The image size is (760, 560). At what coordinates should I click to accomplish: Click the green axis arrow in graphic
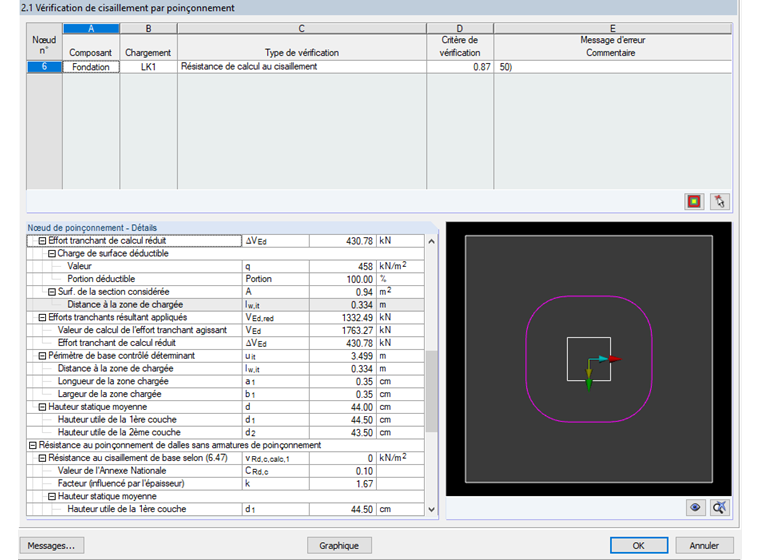[x=589, y=386]
